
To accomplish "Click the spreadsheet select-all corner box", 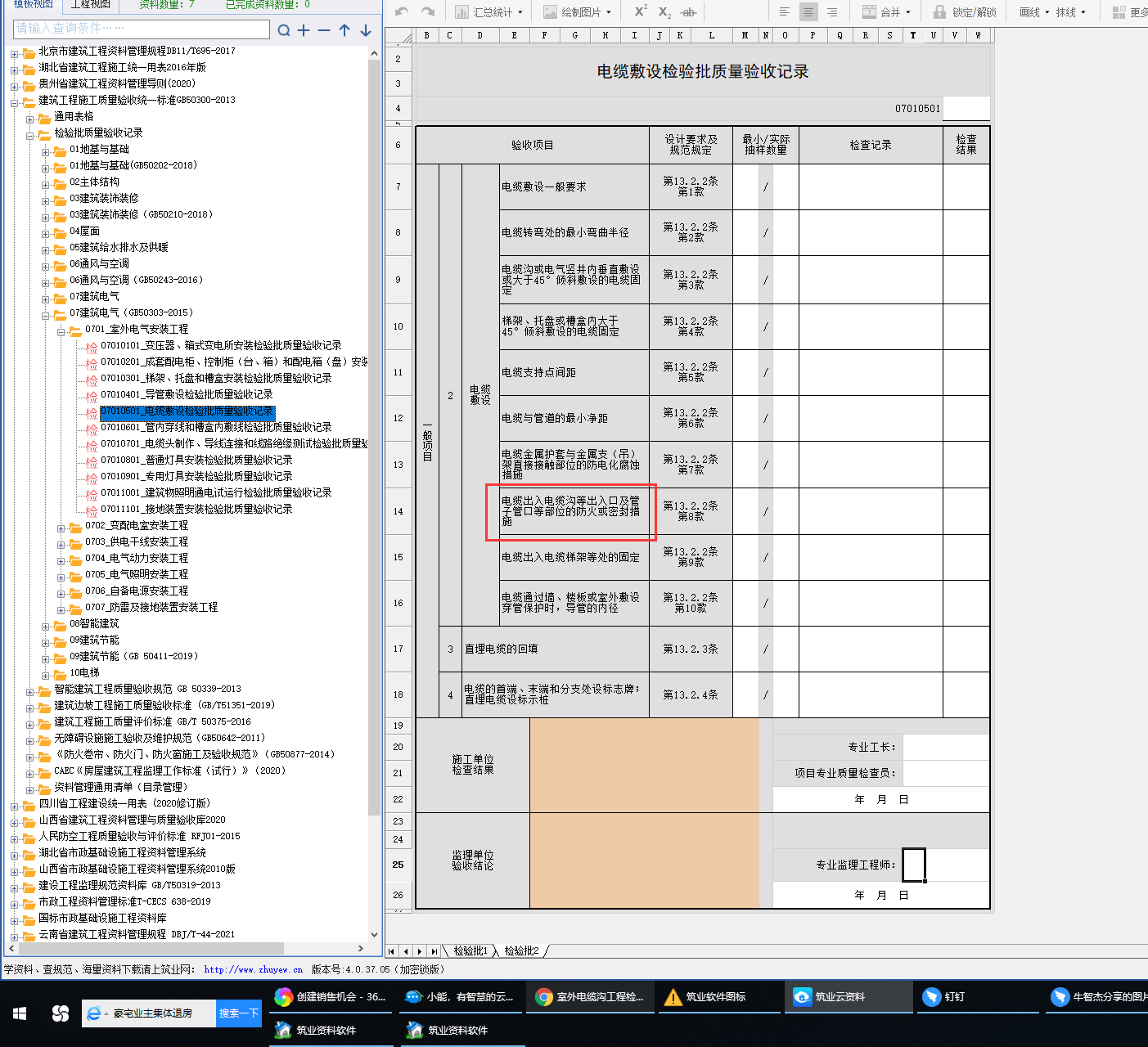I will coord(399,36).
